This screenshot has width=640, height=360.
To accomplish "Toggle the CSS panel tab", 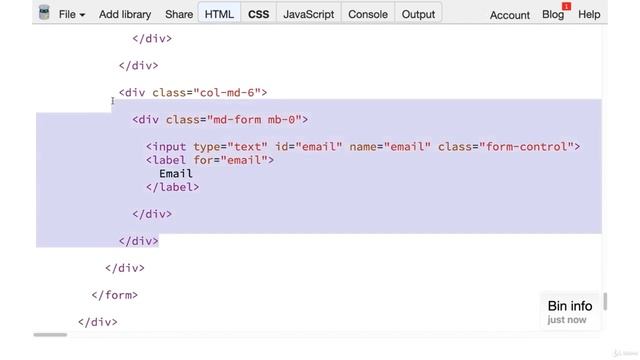I will pyautogui.click(x=258, y=13).
